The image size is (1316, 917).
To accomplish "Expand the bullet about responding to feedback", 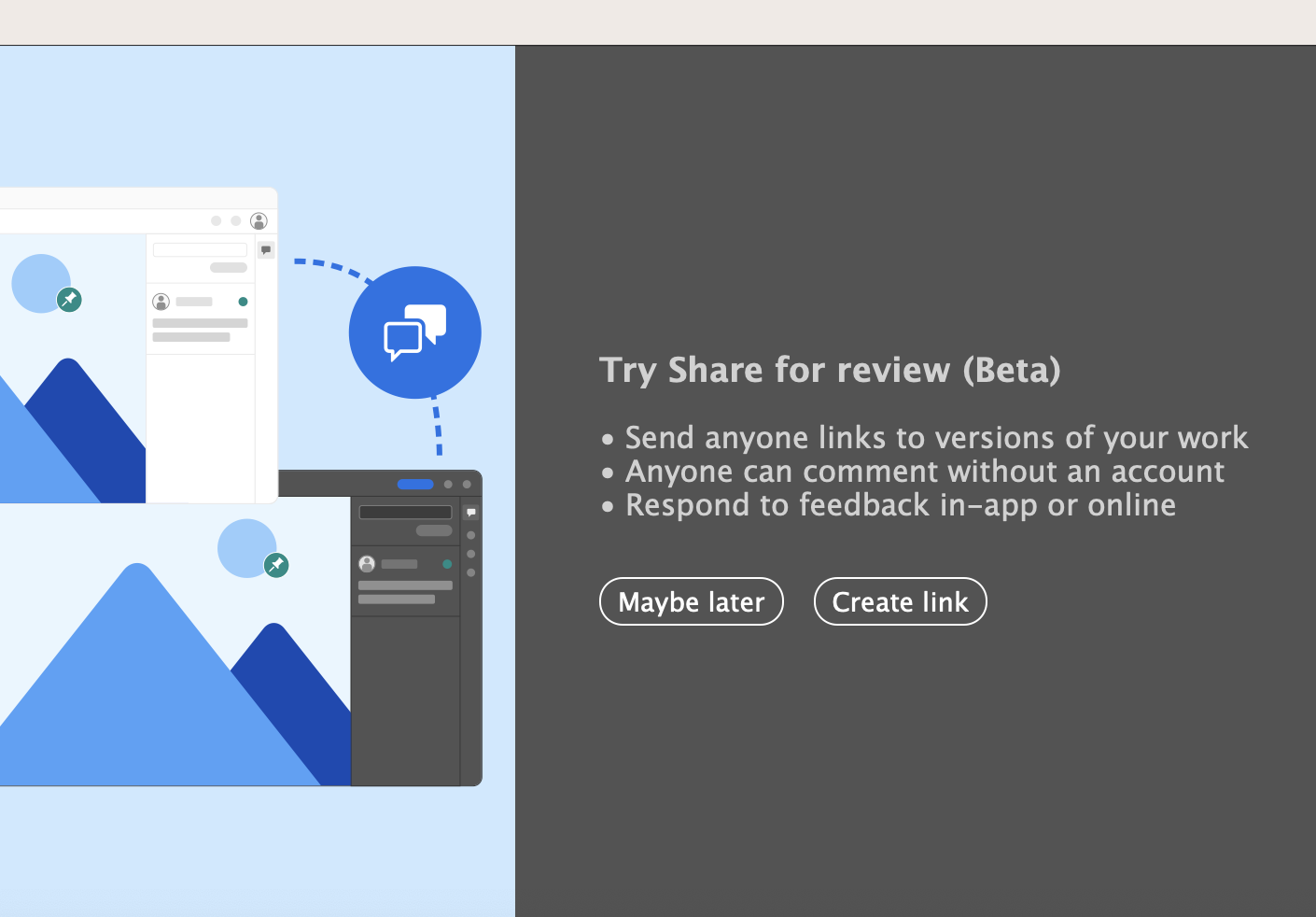I will click(x=900, y=504).
